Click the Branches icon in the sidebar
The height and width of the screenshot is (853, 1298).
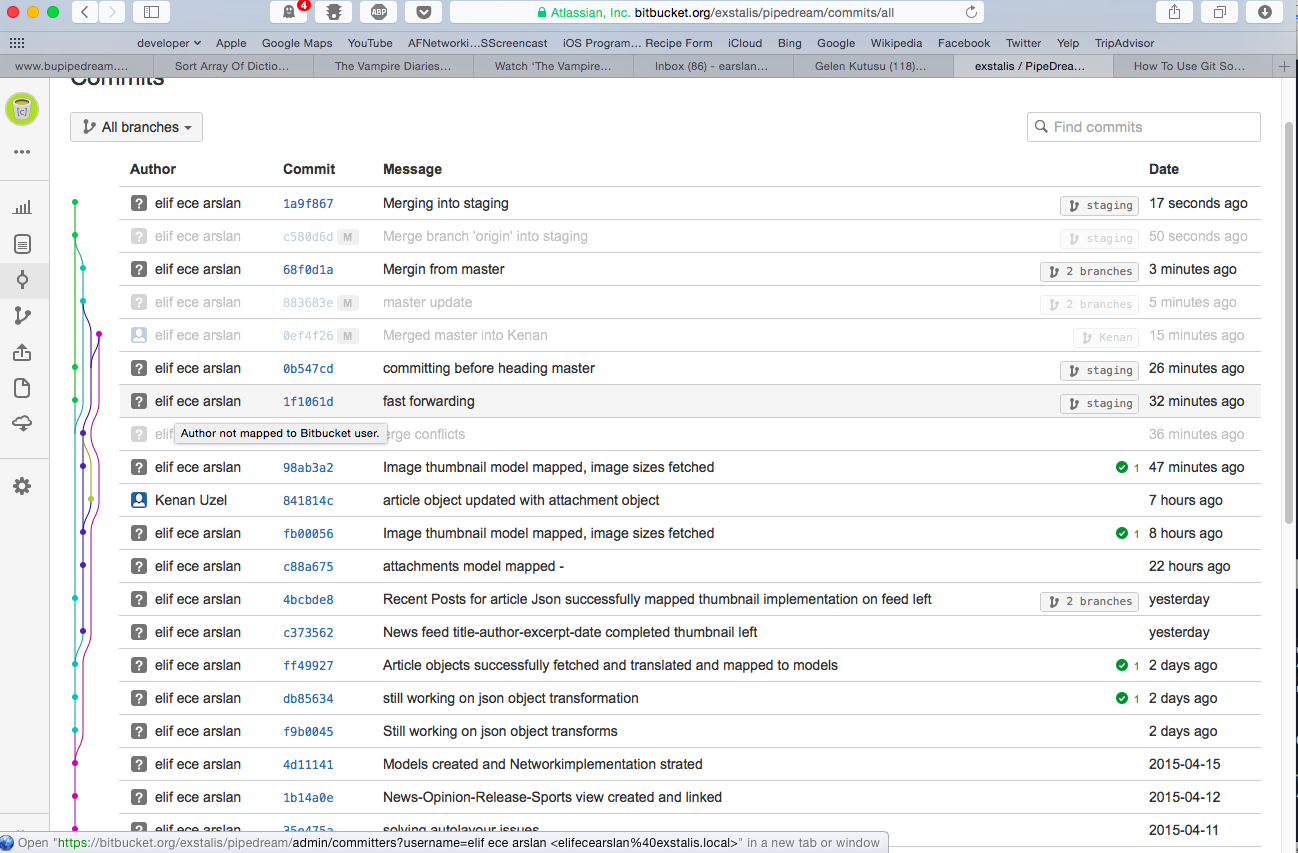22,316
